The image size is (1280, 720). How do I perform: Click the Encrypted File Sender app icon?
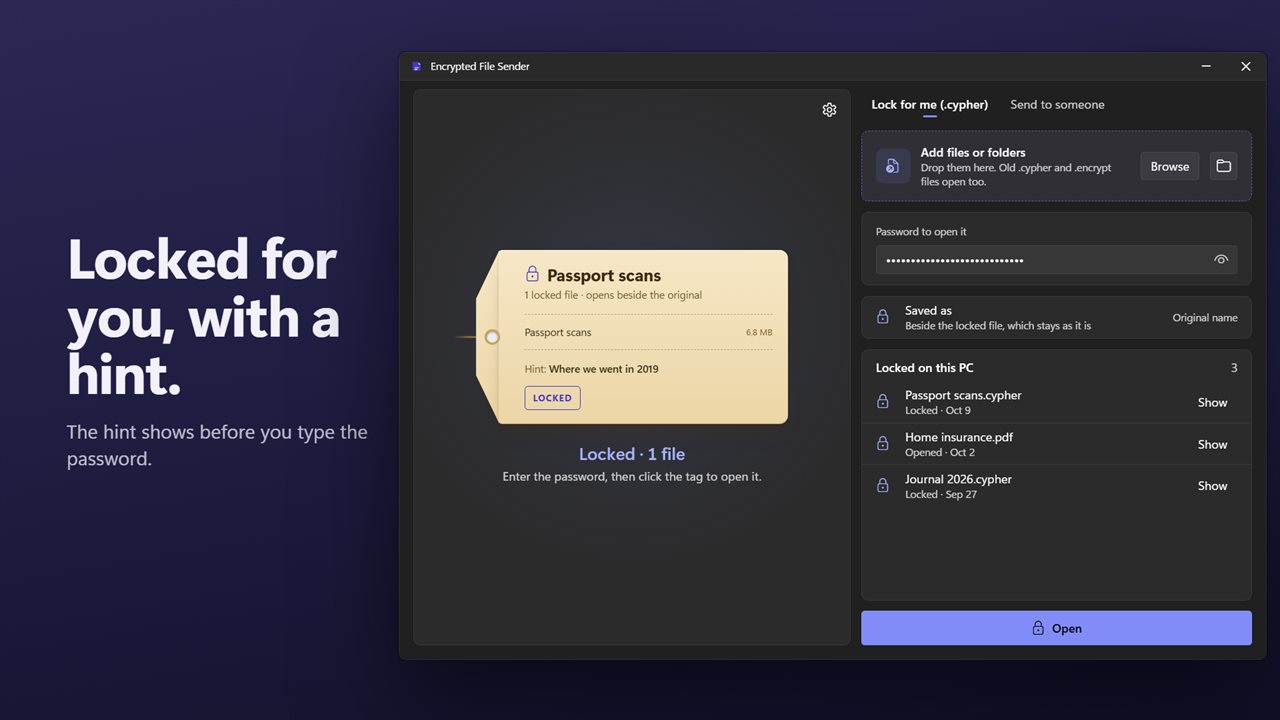tap(417, 67)
